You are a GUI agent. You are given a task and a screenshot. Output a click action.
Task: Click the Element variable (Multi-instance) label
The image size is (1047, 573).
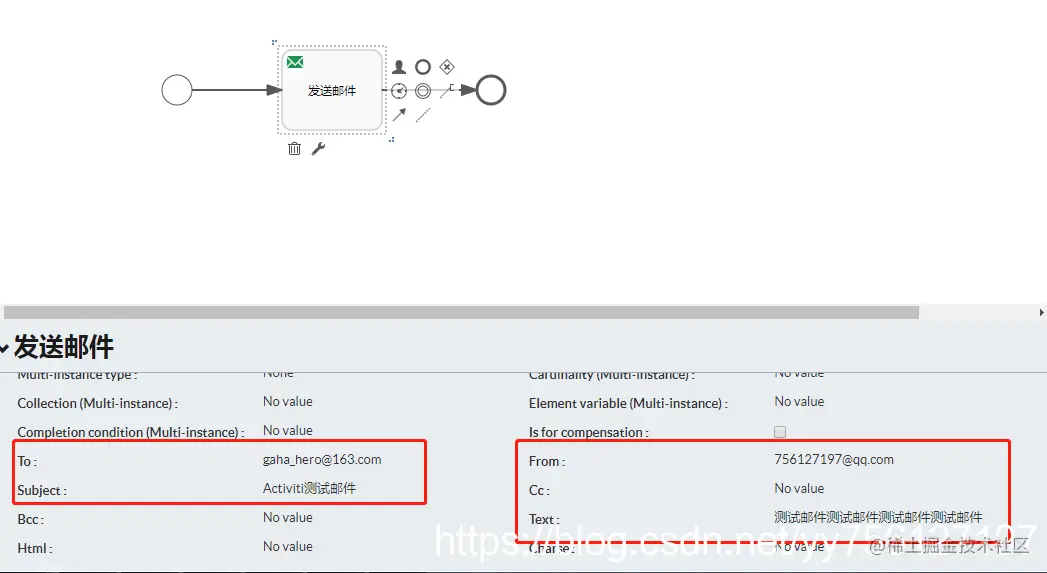point(628,403)
